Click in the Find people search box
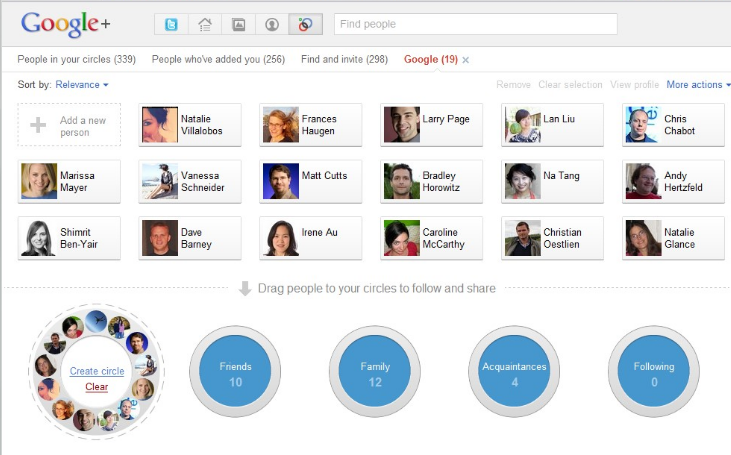Viewport: 731px width, 455px height. tap(475, 24)
